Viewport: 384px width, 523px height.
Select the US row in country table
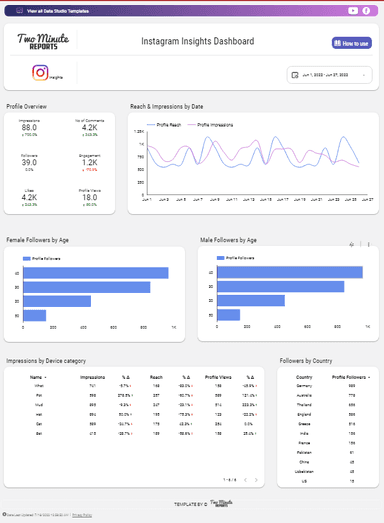pos(328,481)
